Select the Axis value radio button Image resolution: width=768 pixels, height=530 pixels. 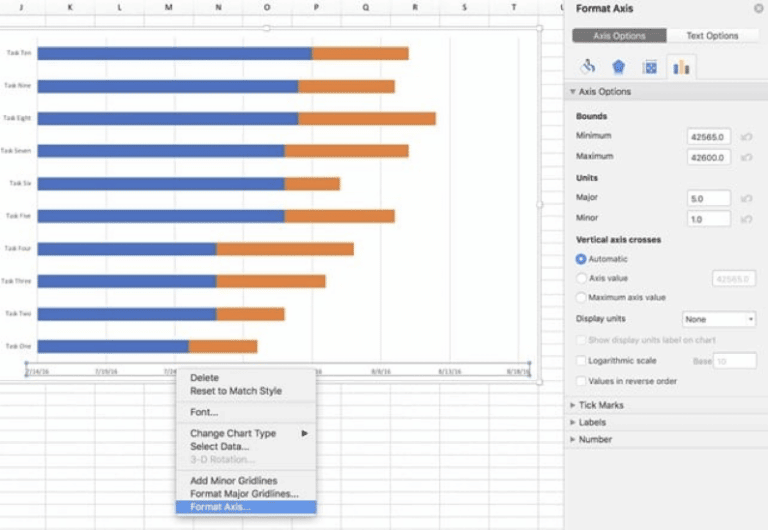(582, 278)
